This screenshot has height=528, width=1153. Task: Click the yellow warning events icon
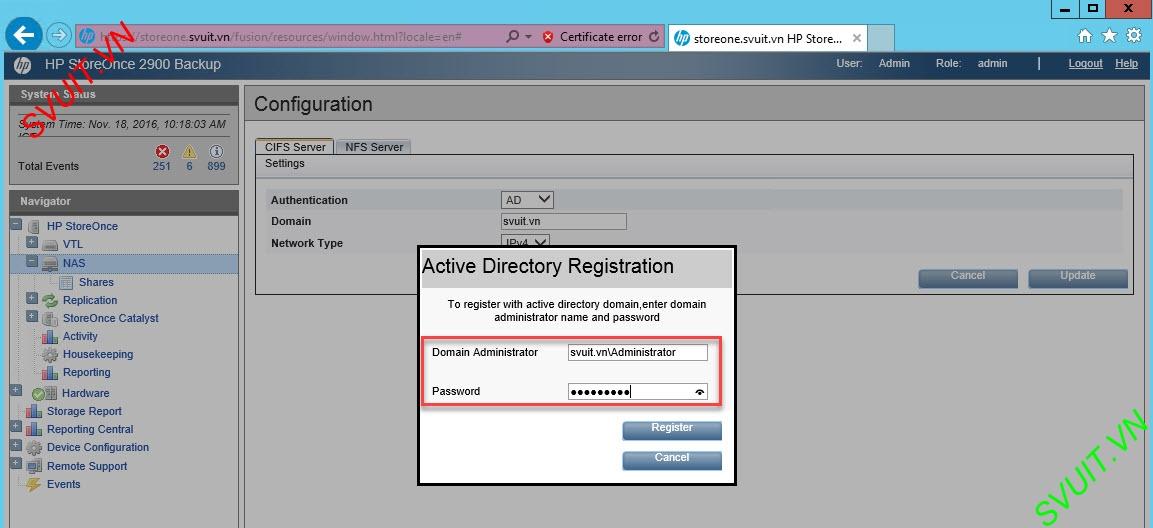pyautogui.click(x=190, y=151)
